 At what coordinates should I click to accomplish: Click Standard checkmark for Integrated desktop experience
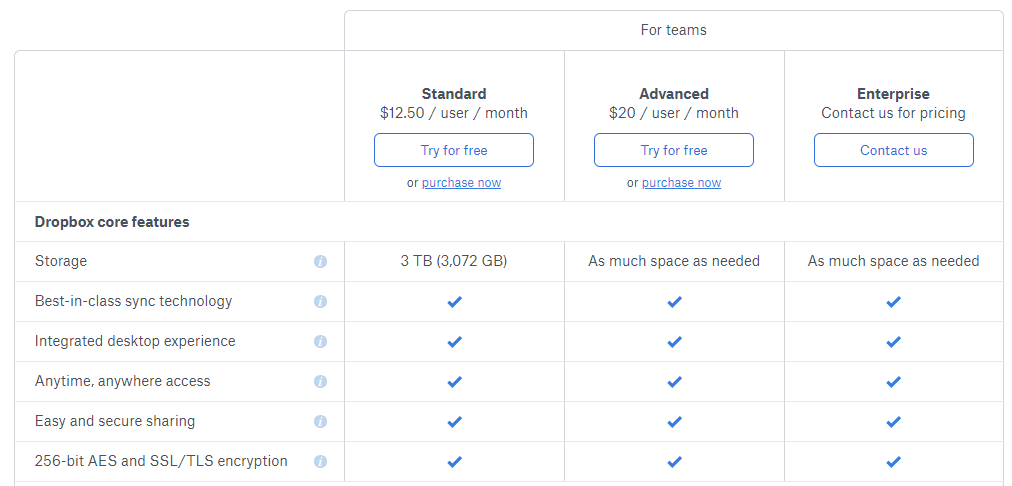point(454,341)
